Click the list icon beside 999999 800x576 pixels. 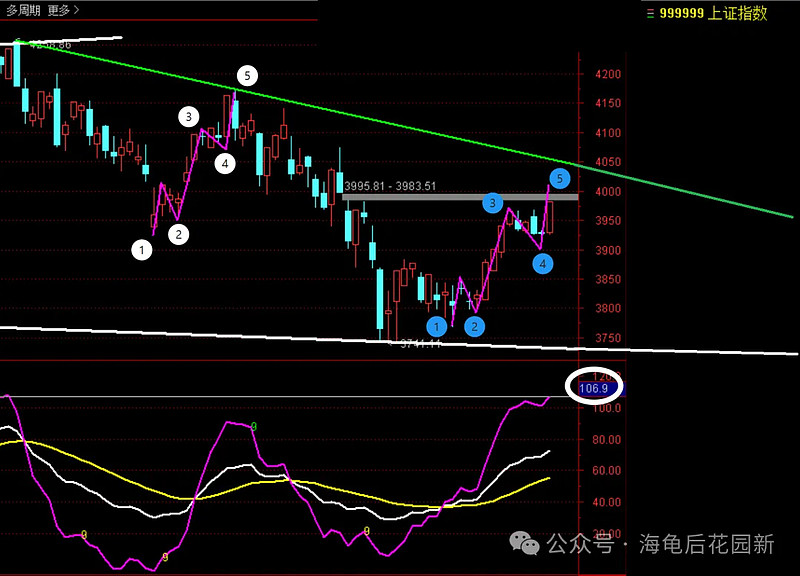pyautogui.click(x=650, y=14)
